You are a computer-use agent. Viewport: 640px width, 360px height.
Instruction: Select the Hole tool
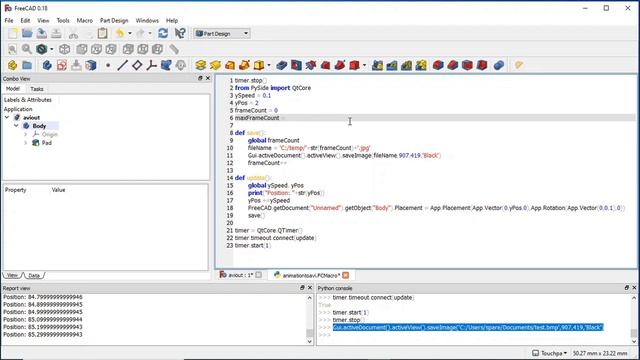click(x=296, y=65)
